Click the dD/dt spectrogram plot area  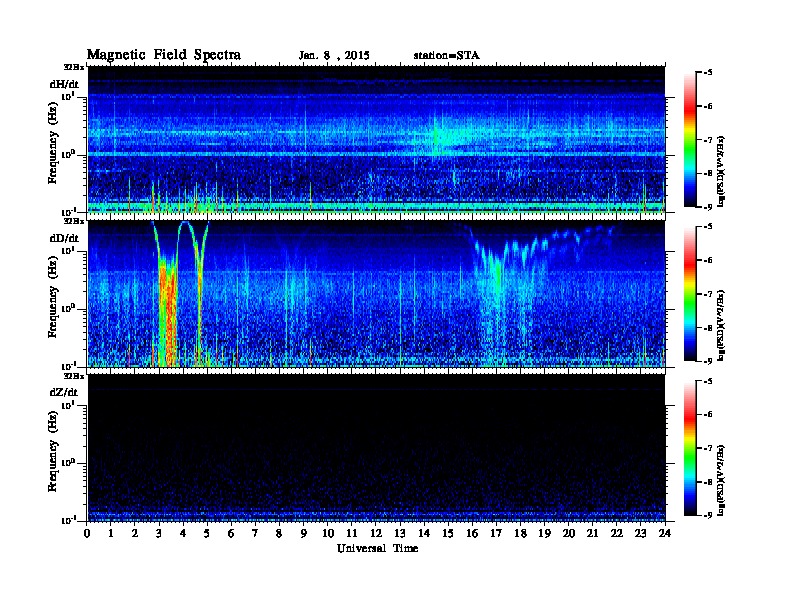click(376, 293)
